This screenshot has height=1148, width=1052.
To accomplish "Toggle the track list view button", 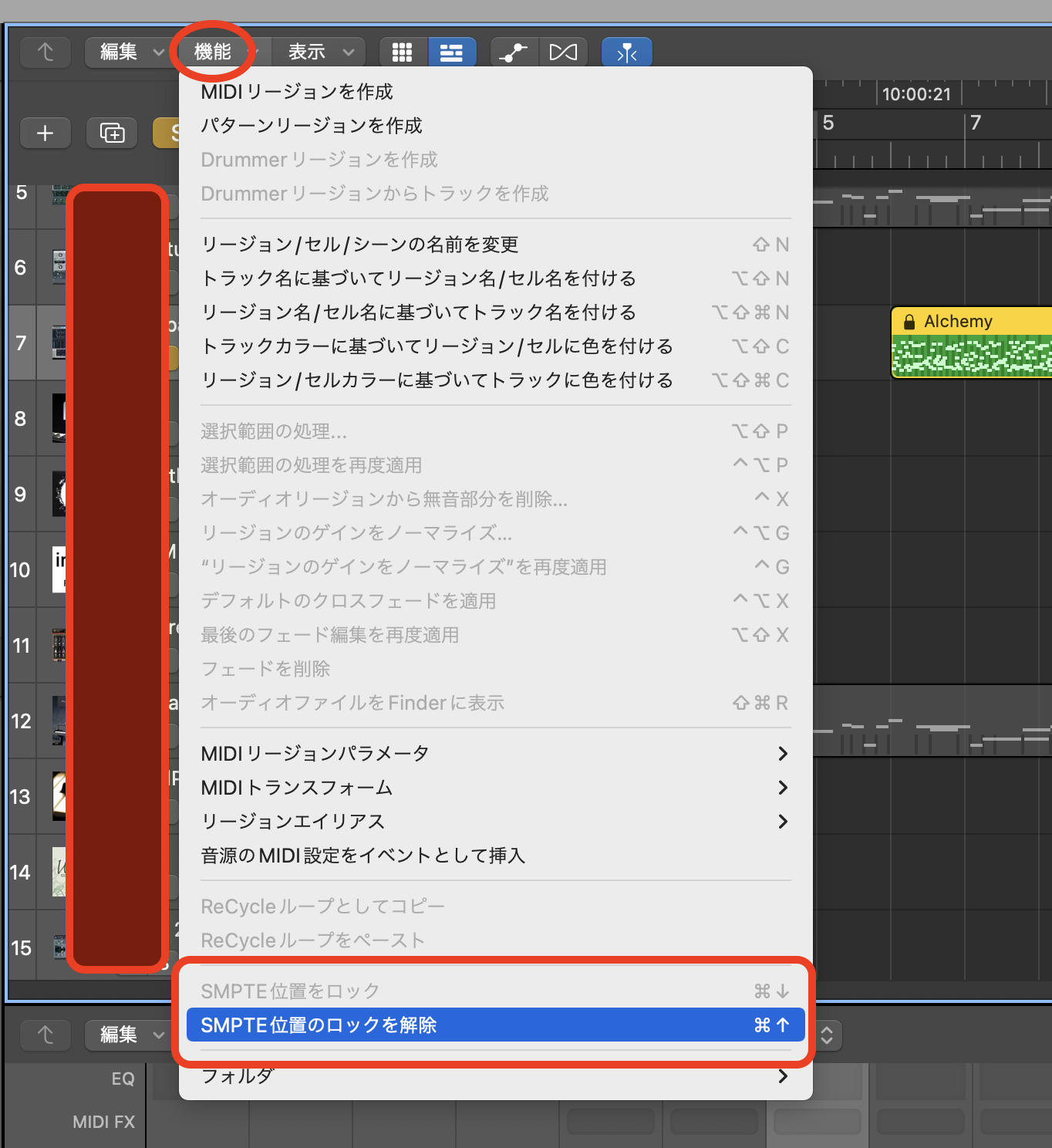I will [451, 52].
